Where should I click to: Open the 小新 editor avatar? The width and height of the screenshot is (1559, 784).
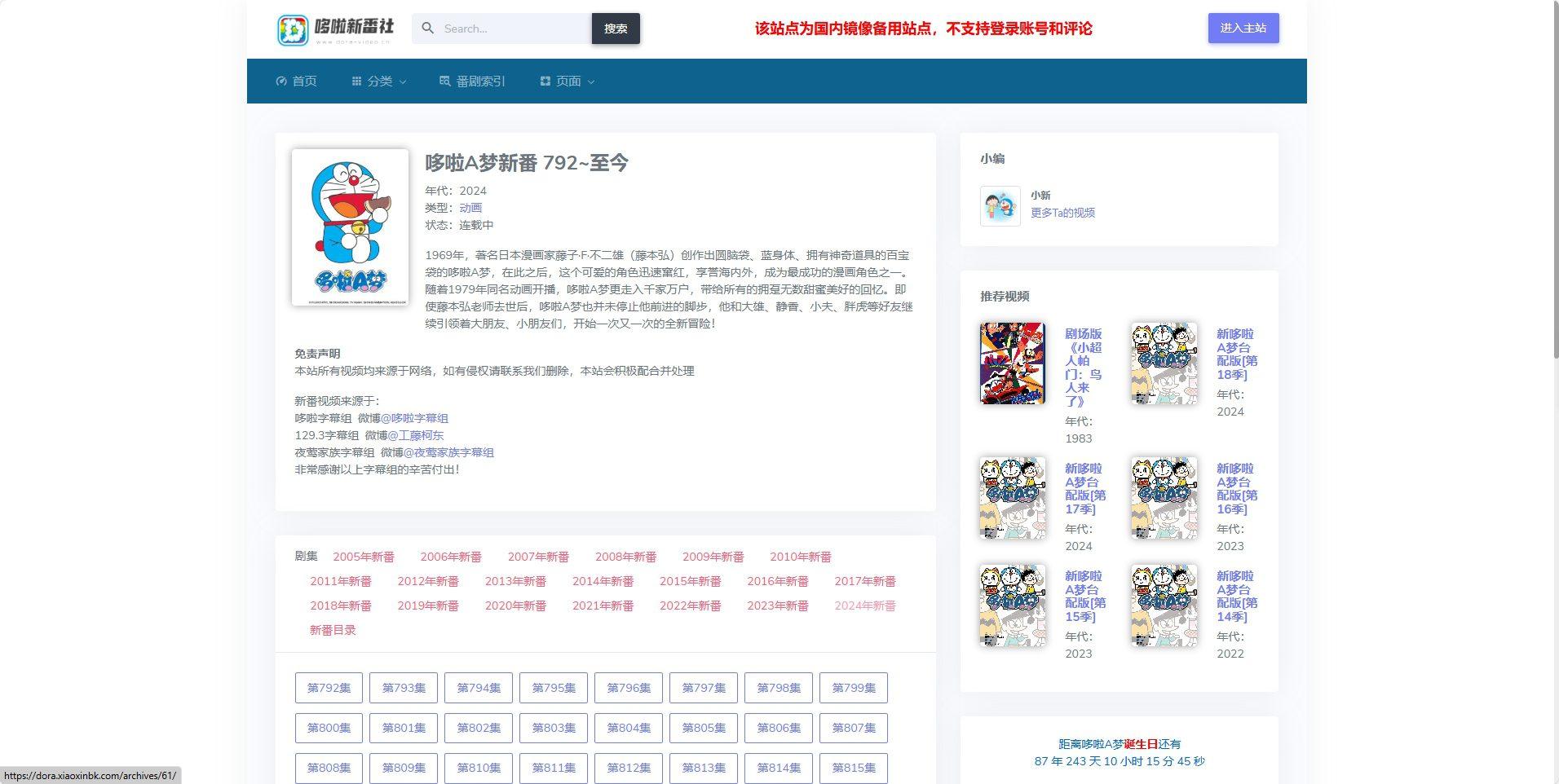point(1000,205)
